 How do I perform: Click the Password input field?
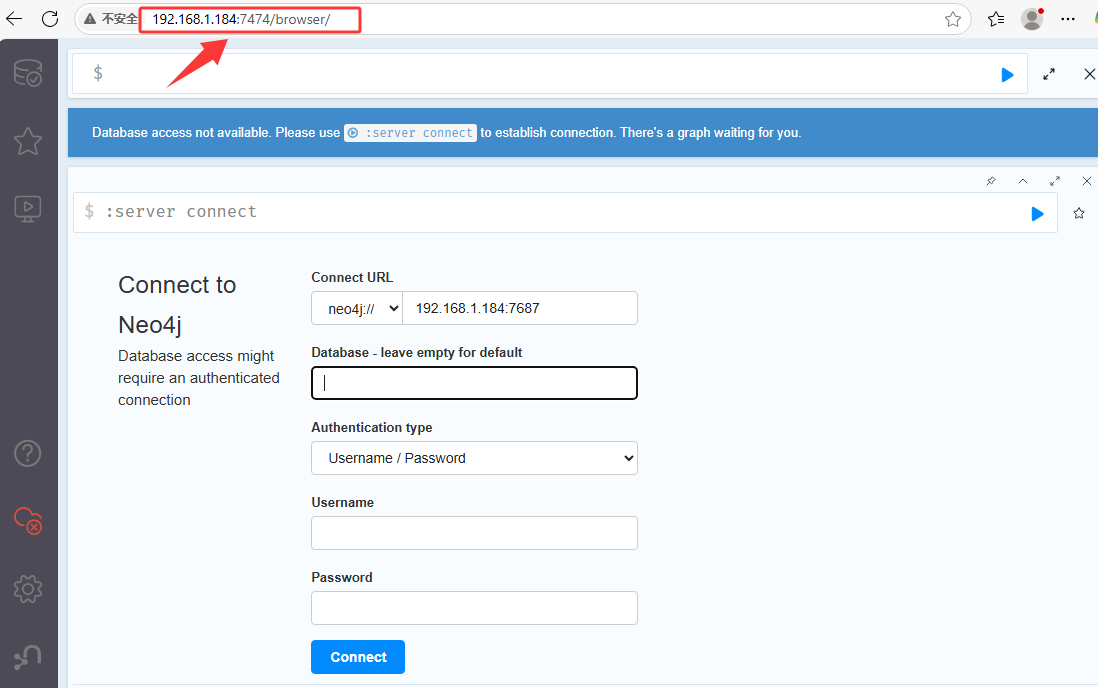click(x=474, y=608)
